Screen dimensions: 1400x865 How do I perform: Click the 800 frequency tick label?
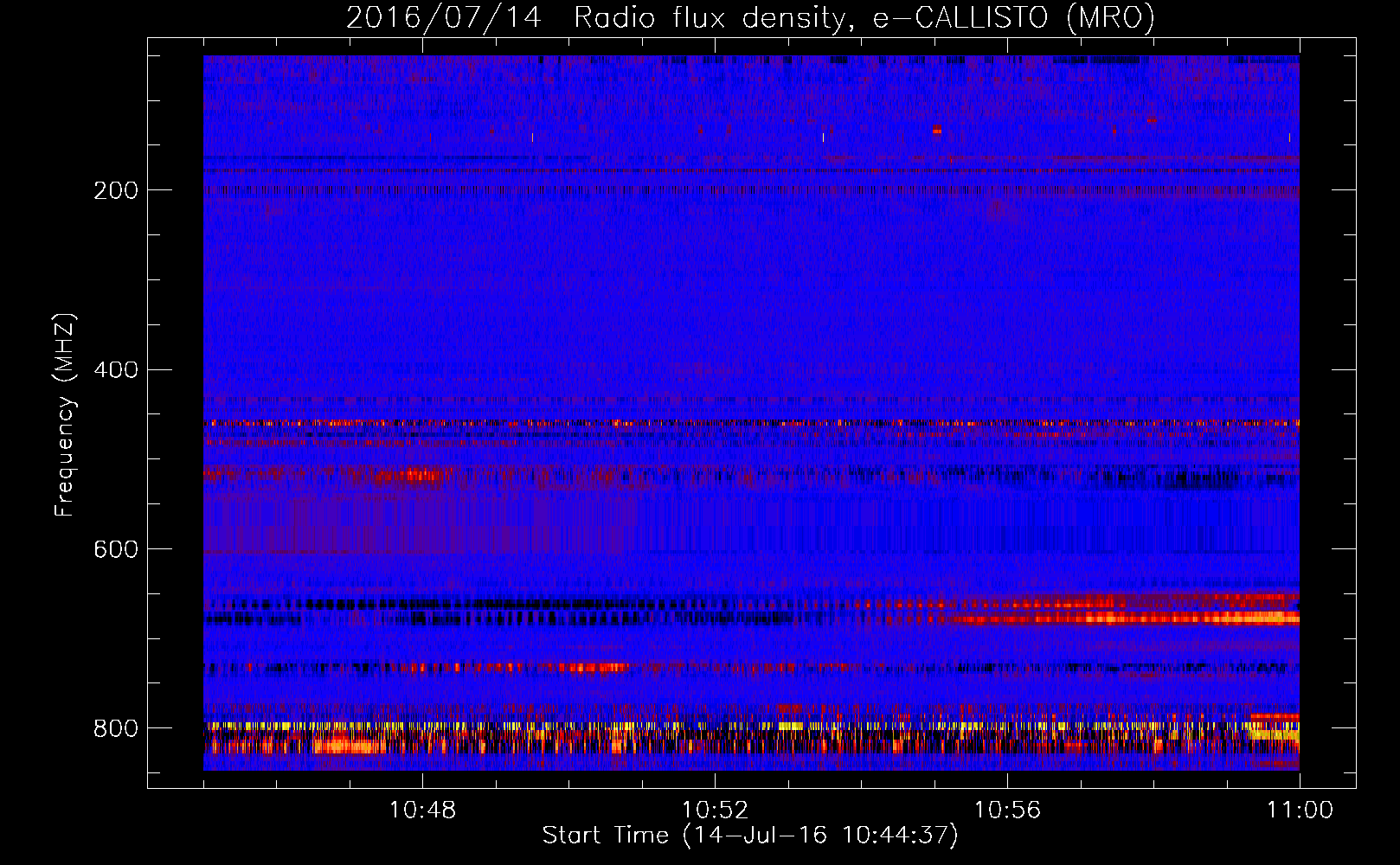click(x=116, y=728)
